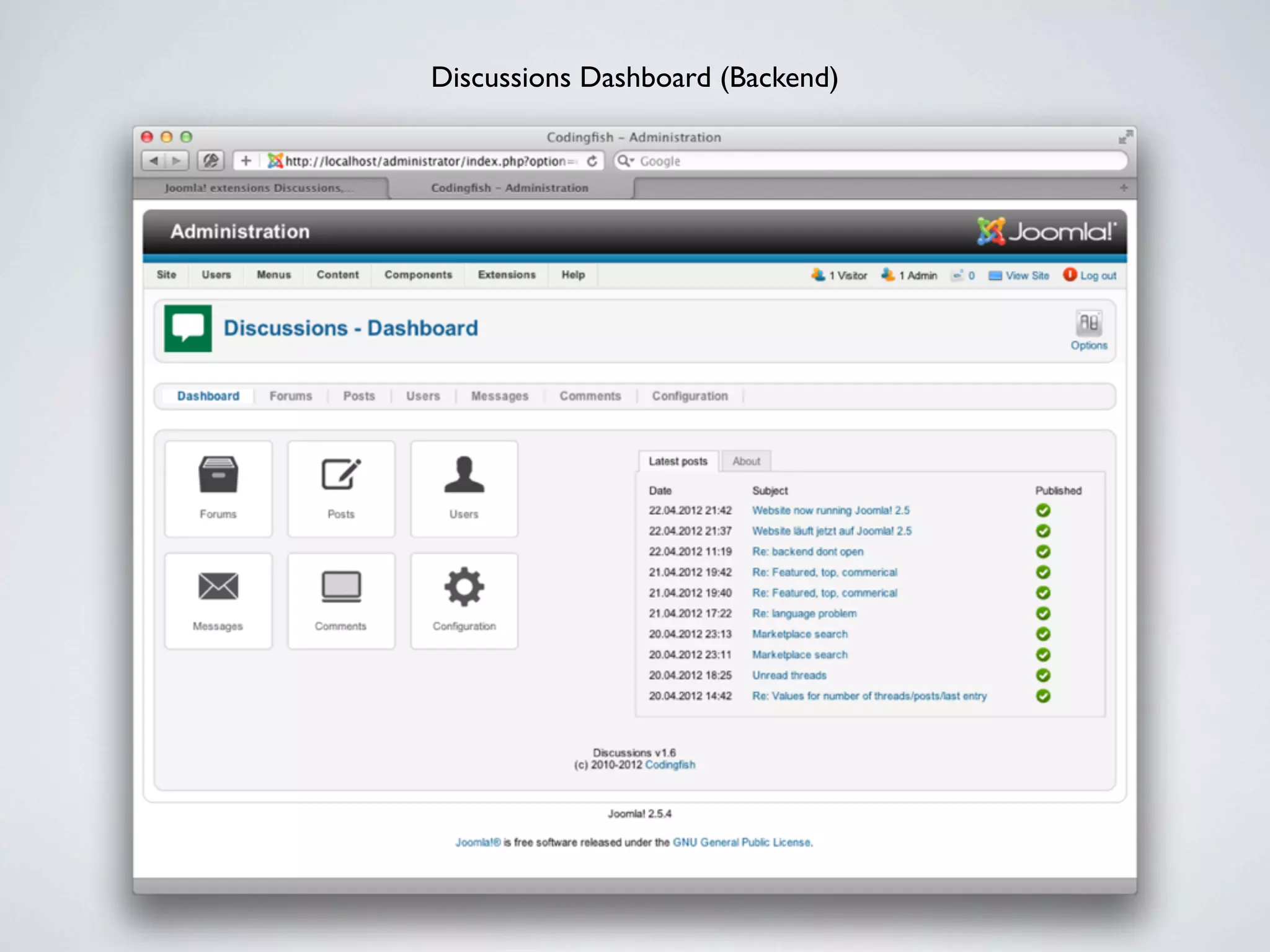Click the green Discussions speech bubble logo

(188, 328)
